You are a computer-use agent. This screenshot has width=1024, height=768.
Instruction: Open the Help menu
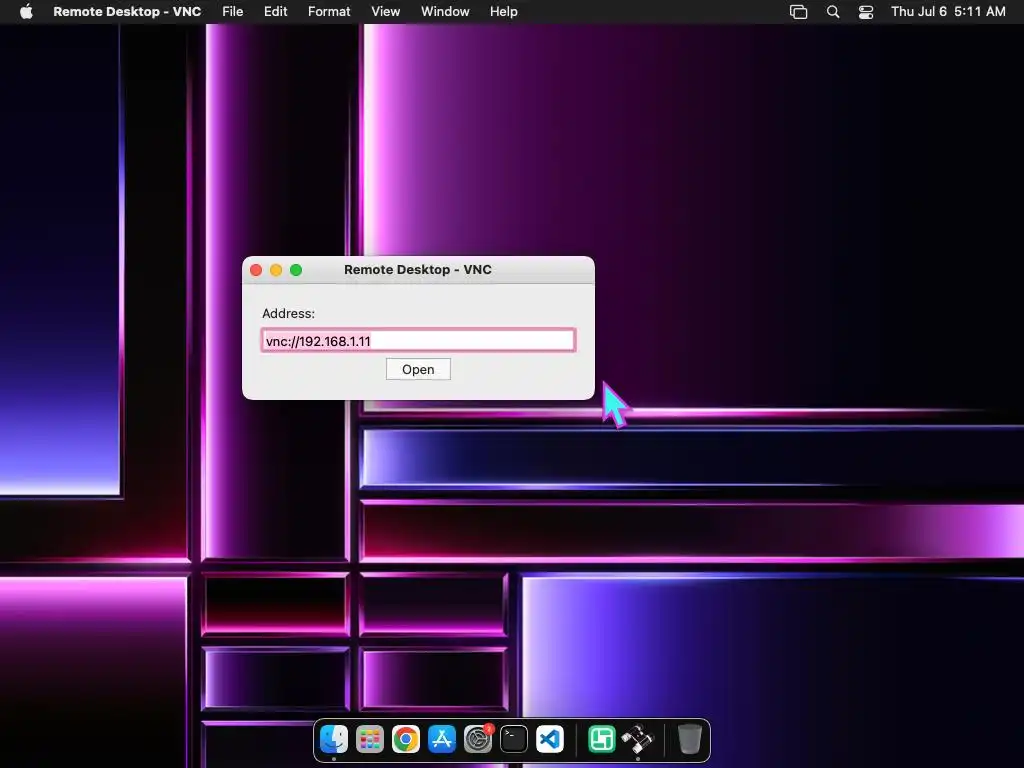[x=504, y=12]
